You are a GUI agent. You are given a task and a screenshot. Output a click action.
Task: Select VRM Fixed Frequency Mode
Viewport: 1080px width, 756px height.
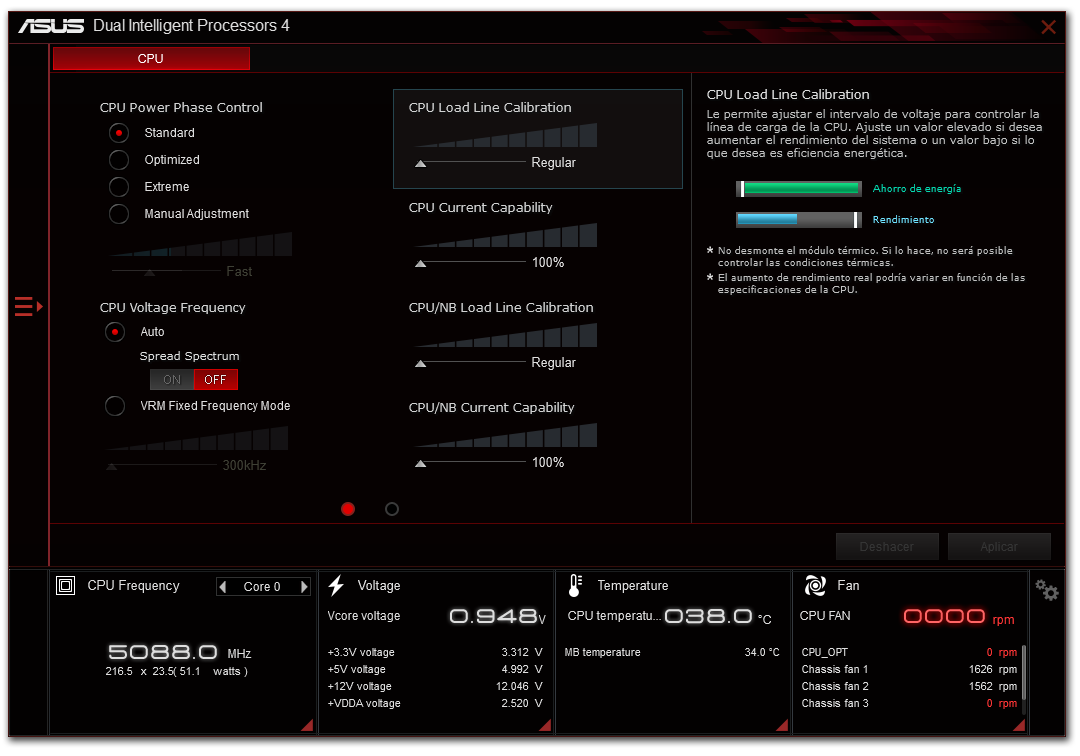pyautogui.click(x=115, y=406)
